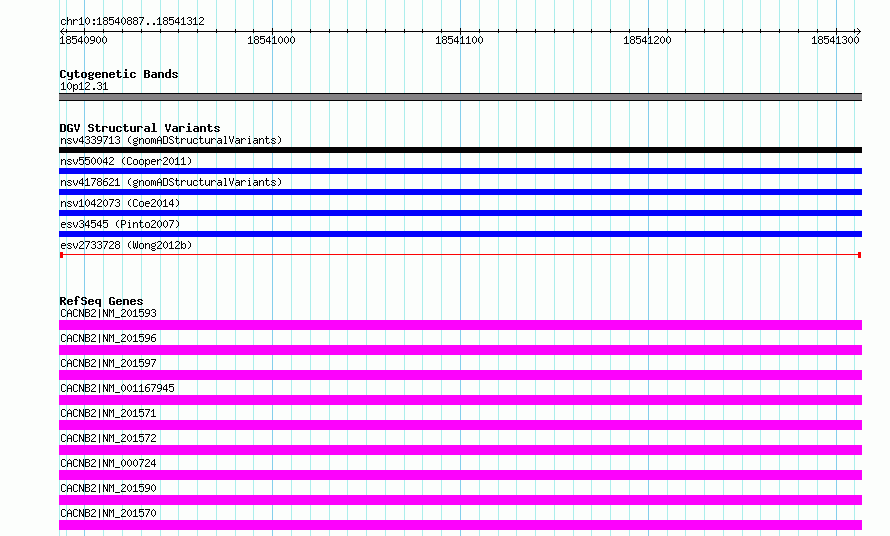
Task: Open variant nsv4339713 label
Action: click(x=171, y=140)
